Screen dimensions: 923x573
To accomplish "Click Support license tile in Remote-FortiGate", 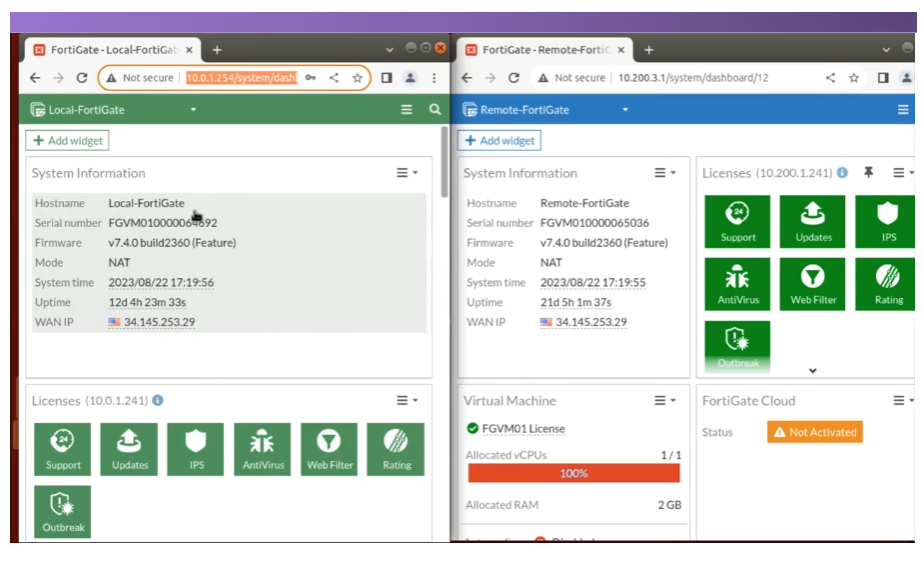I will [737, 221].
